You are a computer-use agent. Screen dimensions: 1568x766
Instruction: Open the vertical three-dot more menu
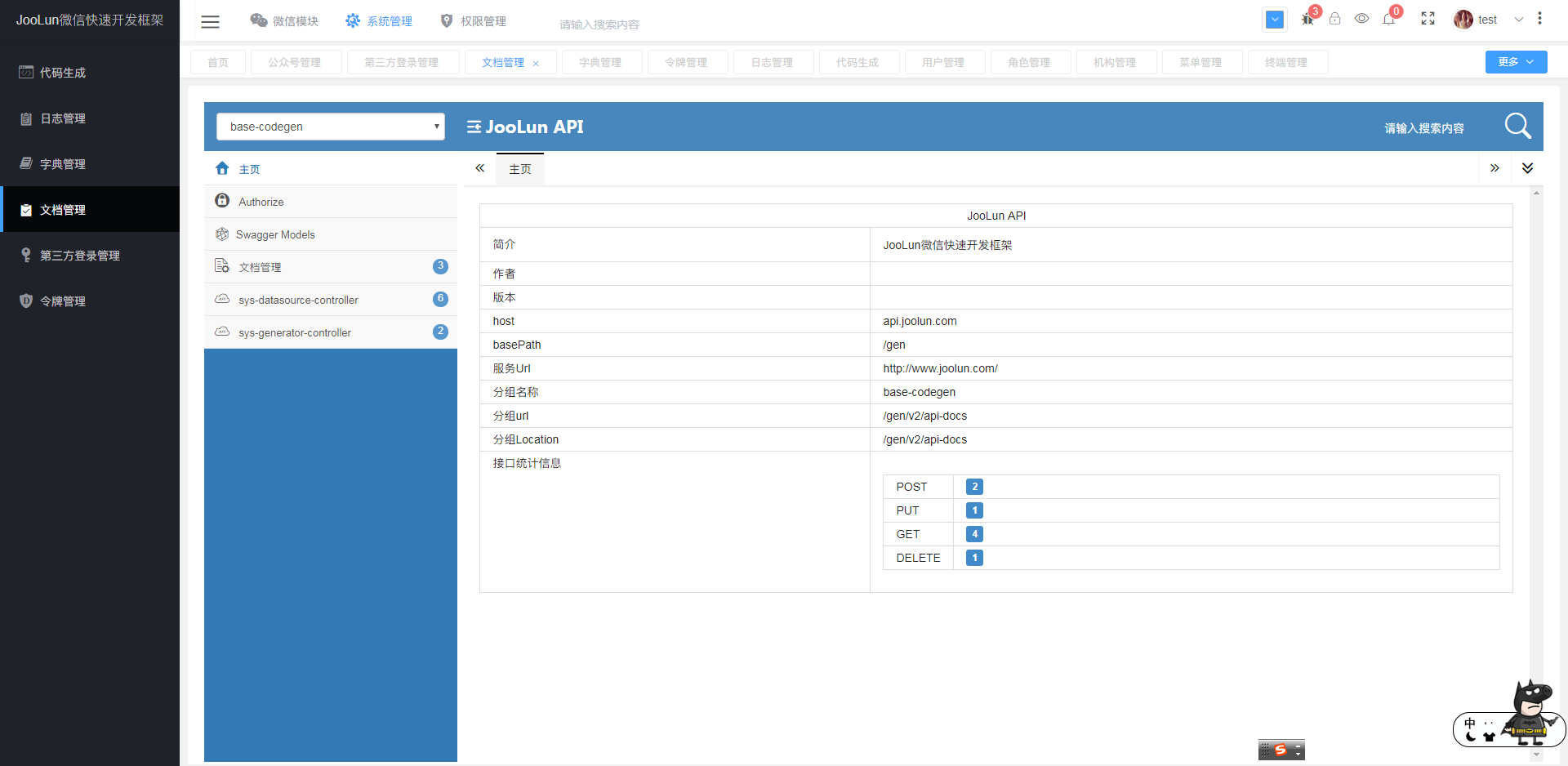click(1539, 18)
